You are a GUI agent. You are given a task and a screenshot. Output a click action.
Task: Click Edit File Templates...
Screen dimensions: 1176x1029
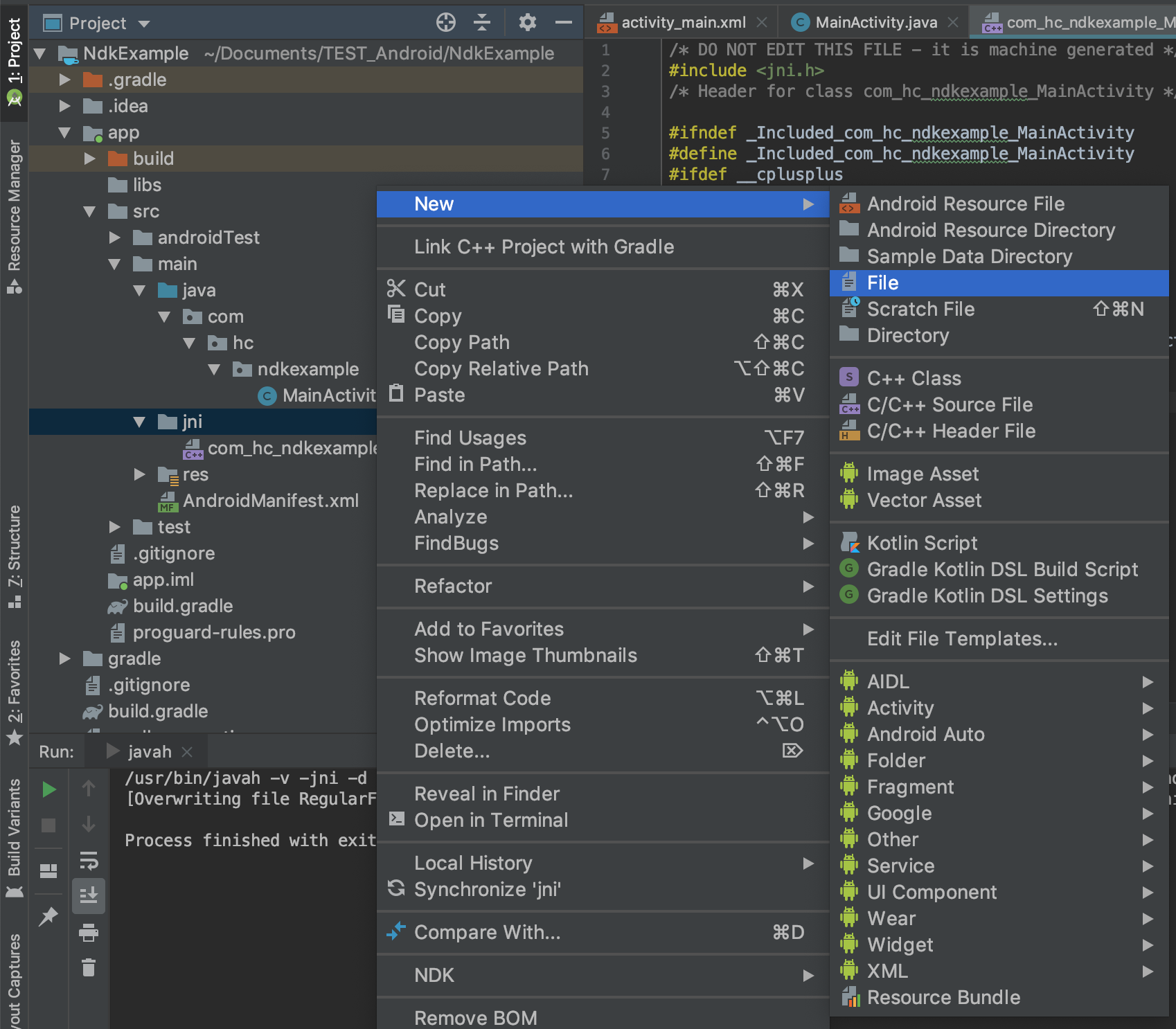[999, 638]
